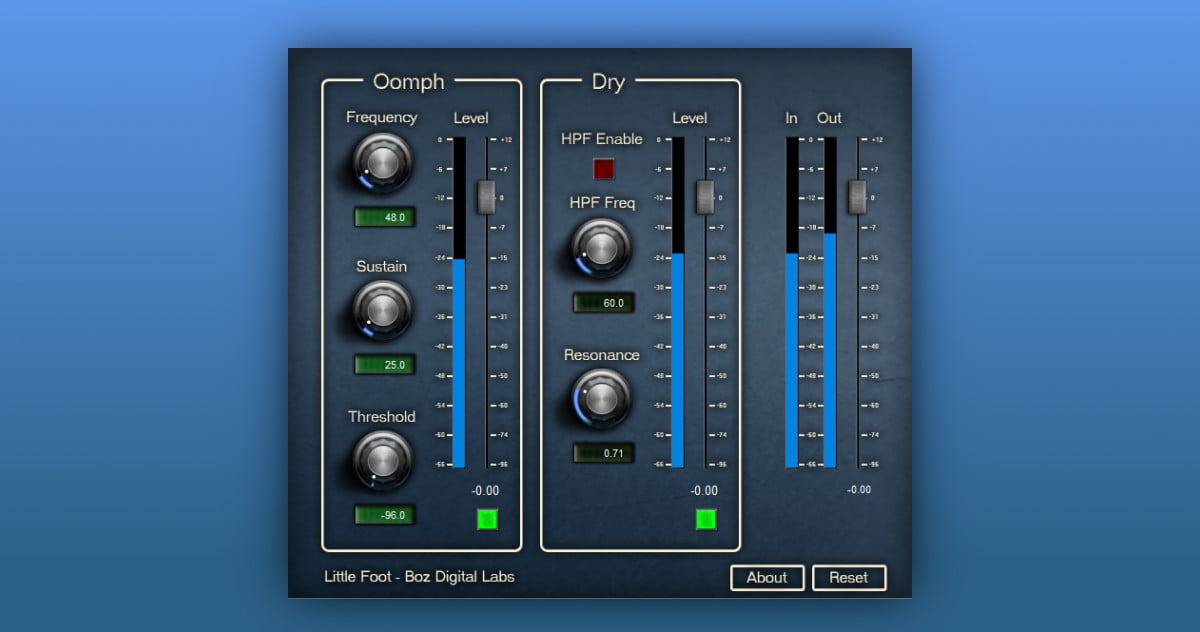Open the About dialog
This screenshot has width=1200, height=632.
tap(767, 578)
